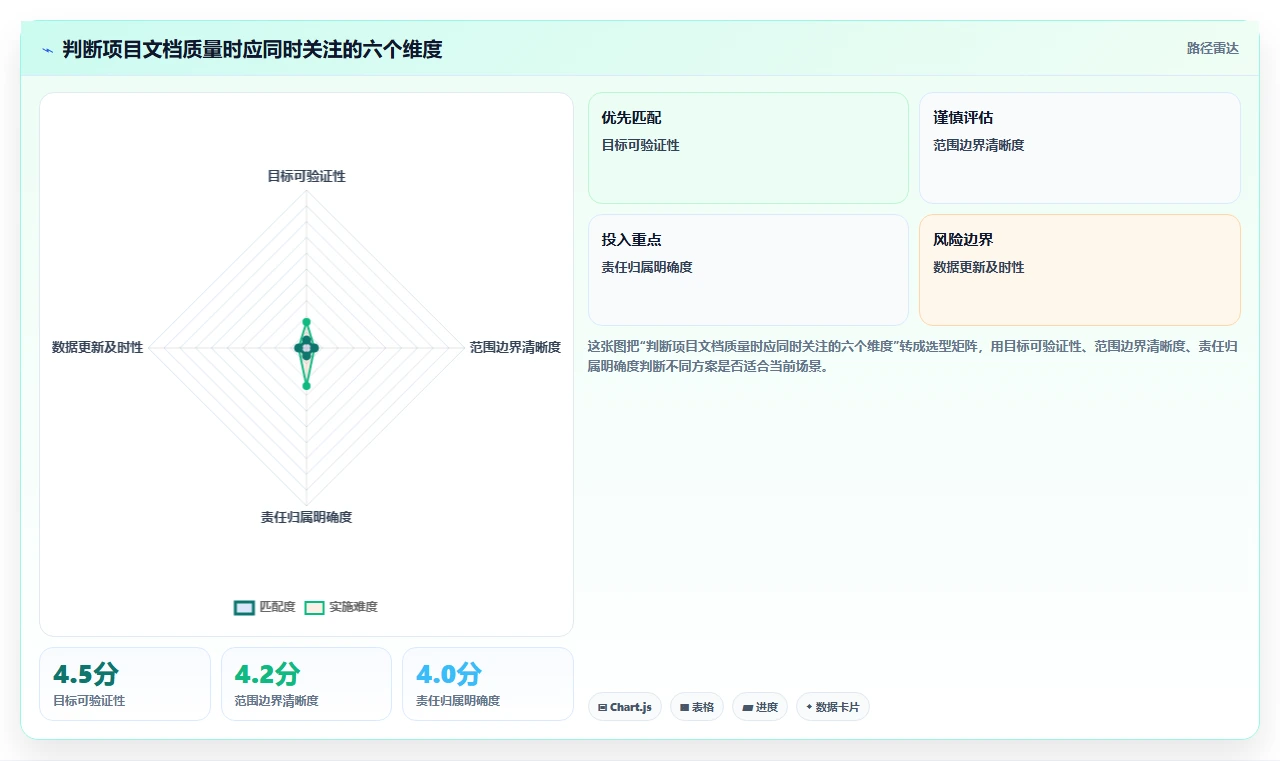Click the 数据更新及时性 radar axis label

(x=97, y=347)
